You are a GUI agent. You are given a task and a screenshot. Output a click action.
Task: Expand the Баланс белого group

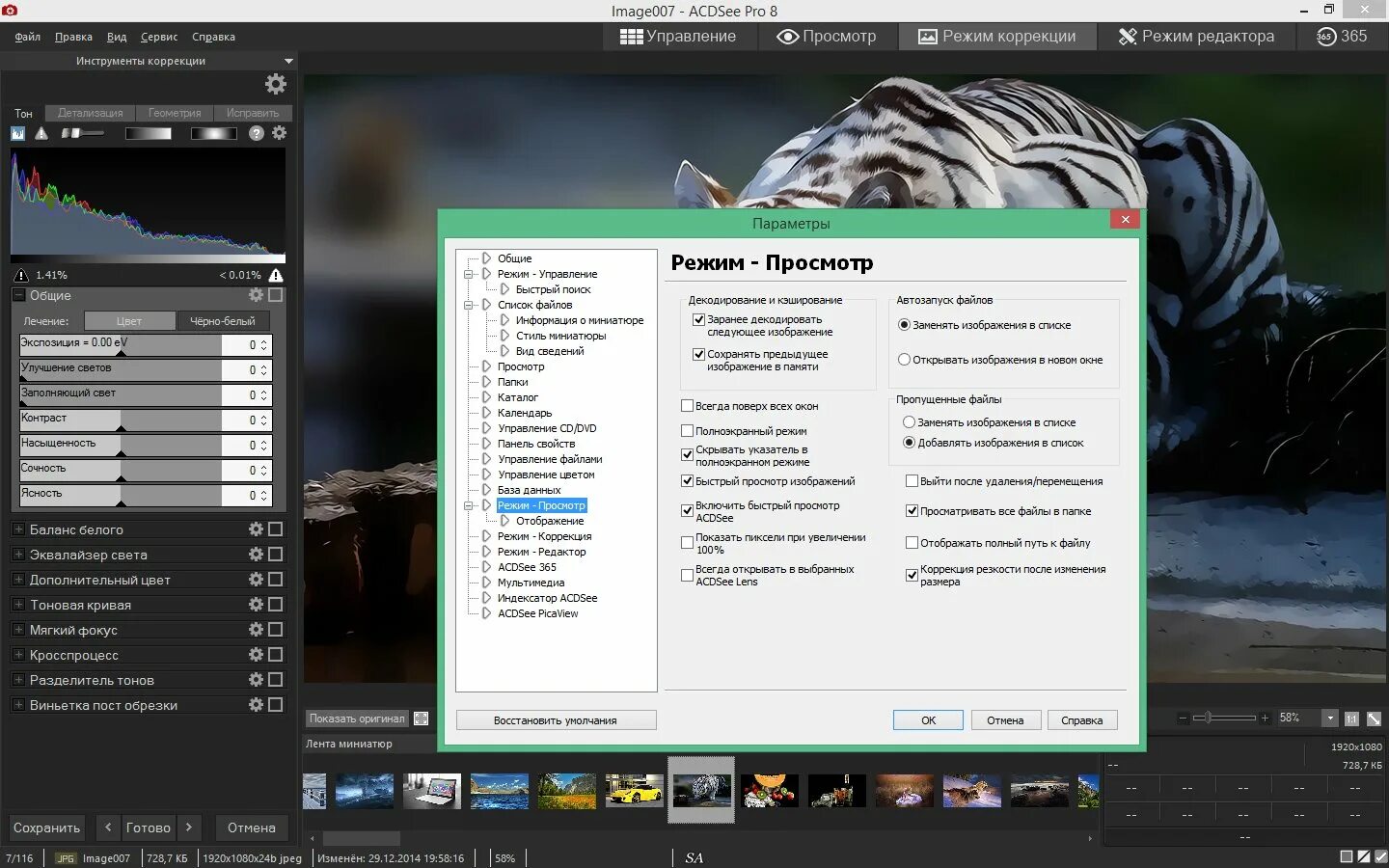tap(18, 529)
